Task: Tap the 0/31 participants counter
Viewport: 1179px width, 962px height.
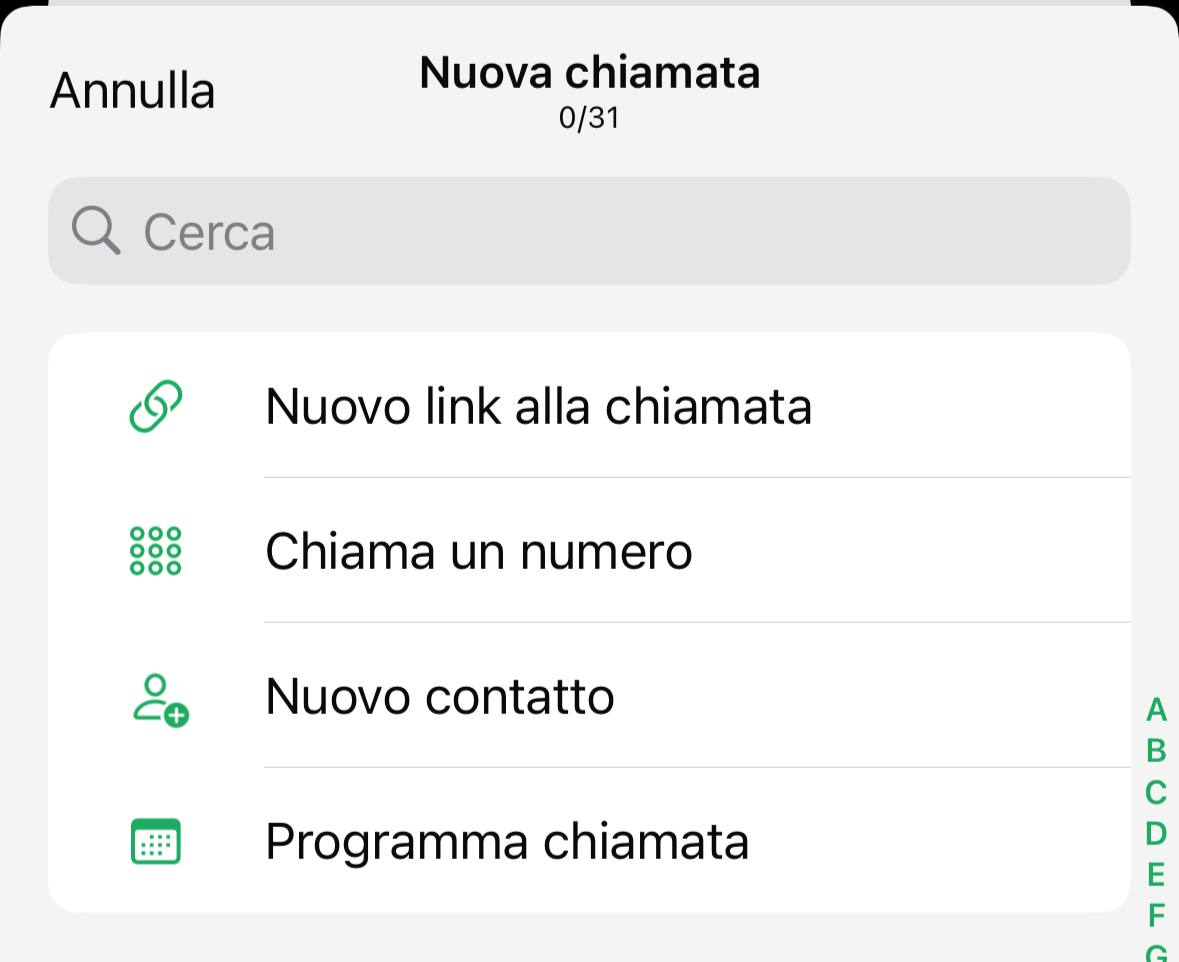Action: (x=589, y=118)
